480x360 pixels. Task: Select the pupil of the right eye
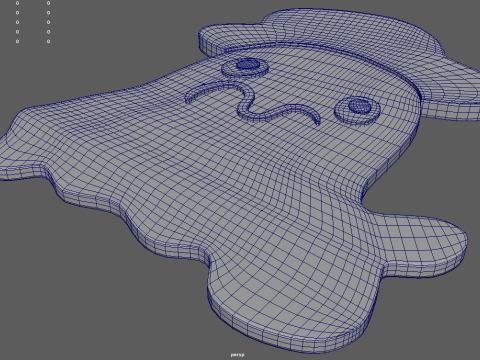pos(360,106)
